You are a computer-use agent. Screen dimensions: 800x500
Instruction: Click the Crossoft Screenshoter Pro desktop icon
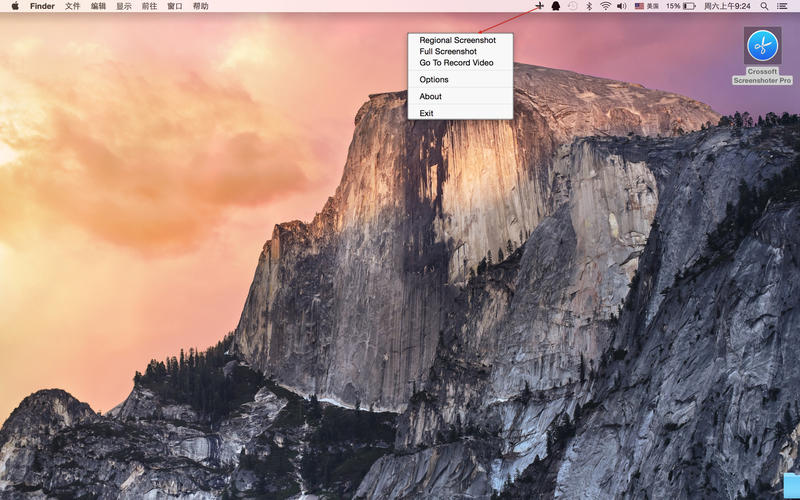762,46
